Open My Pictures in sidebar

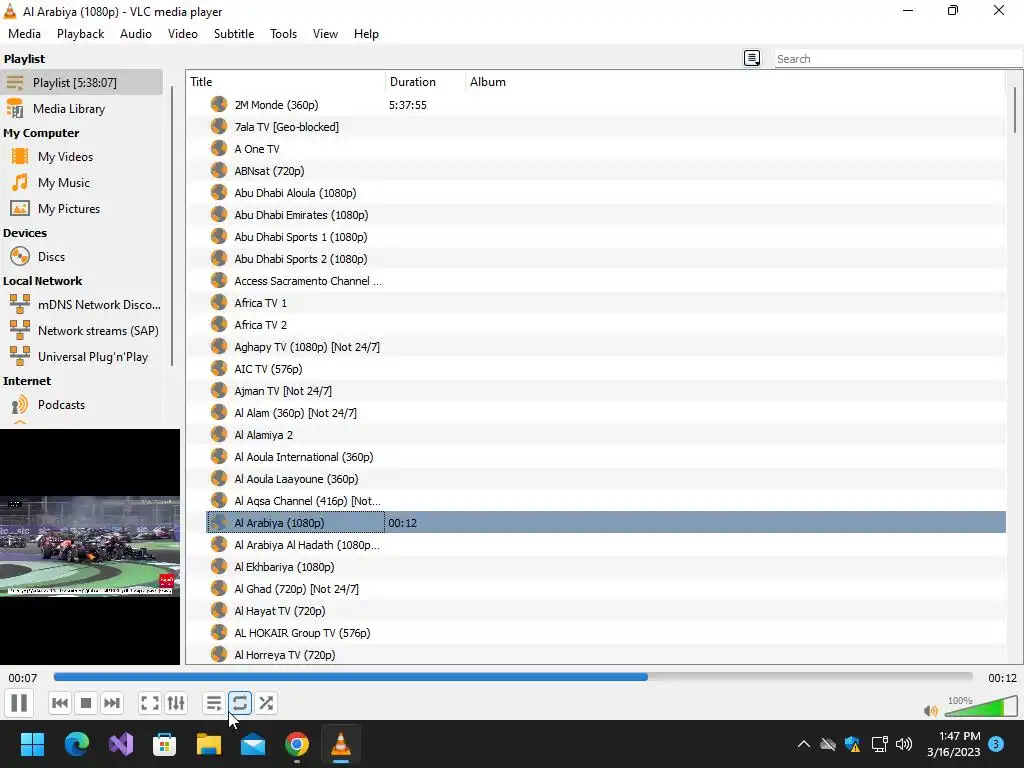coord(81,209)
